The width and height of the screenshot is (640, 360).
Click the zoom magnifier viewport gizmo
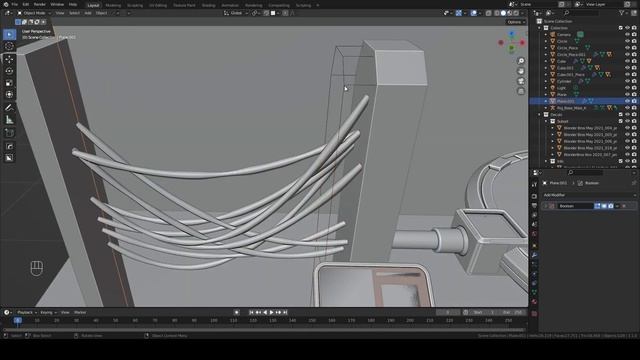(521, 61)
